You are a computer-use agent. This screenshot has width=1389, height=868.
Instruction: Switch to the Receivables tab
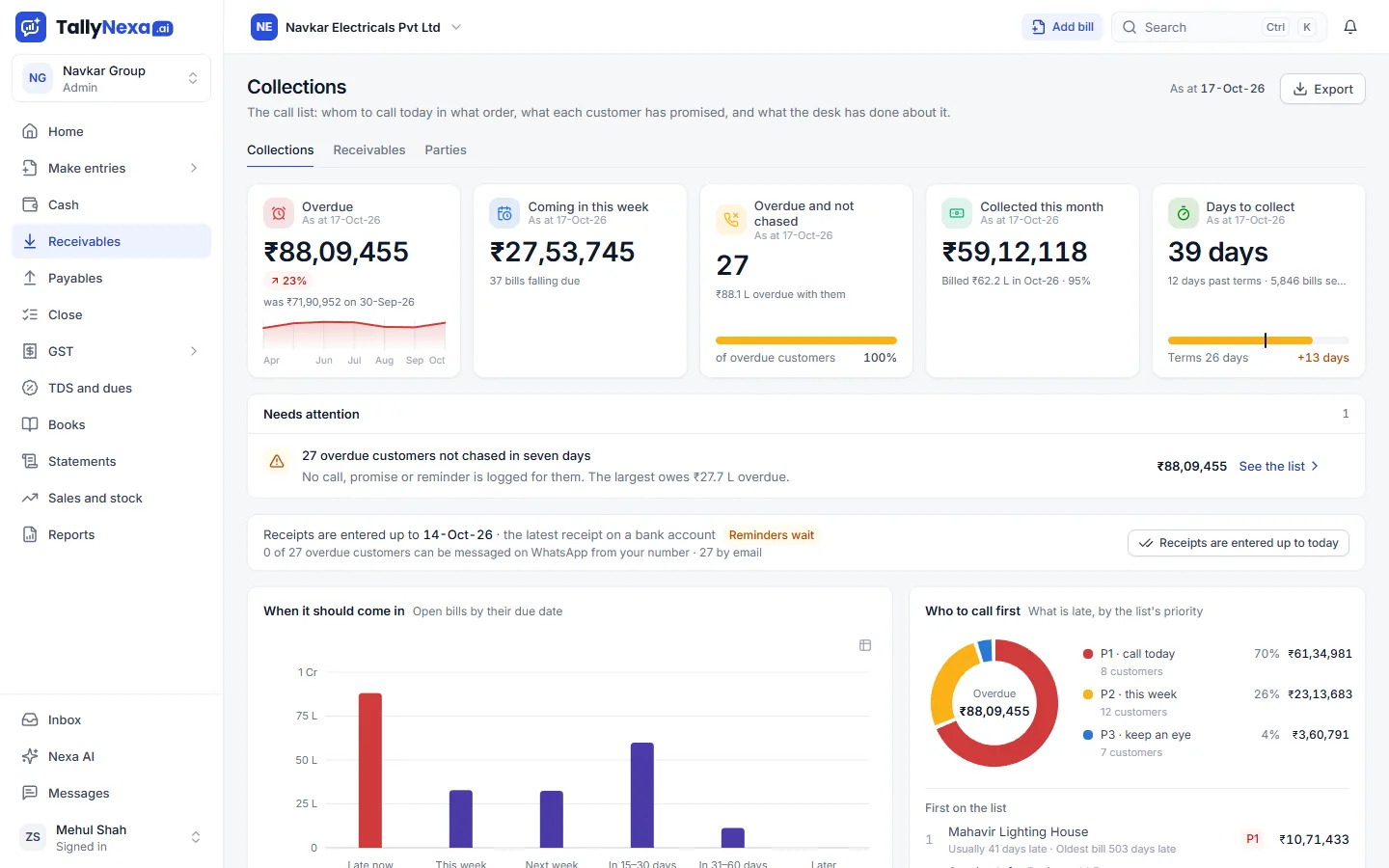[x=369, y=150]
